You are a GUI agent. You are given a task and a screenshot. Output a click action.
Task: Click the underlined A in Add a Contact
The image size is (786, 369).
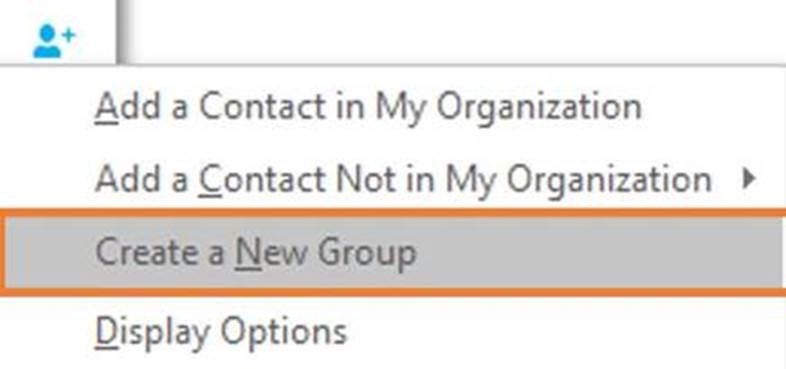[x=106, y=107]
